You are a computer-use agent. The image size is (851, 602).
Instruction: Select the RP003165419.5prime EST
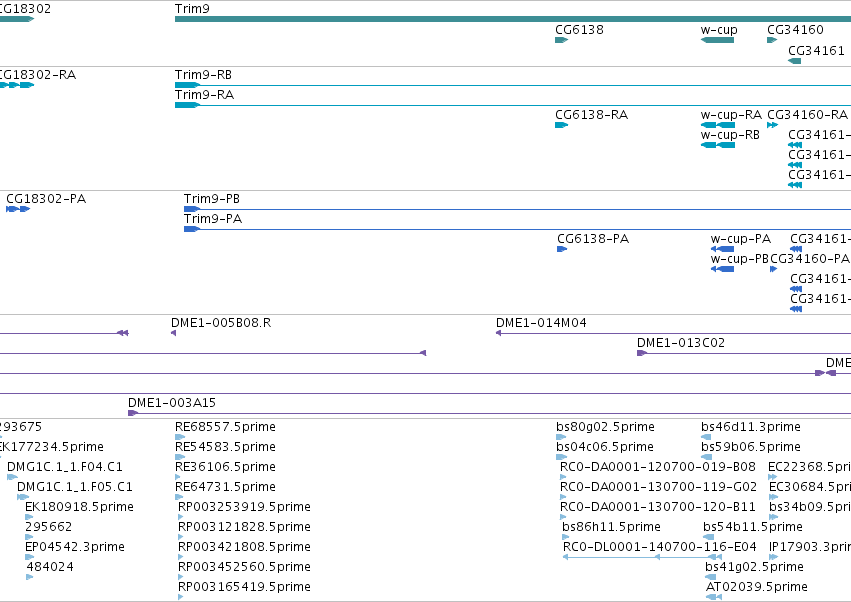pos(244,588)
